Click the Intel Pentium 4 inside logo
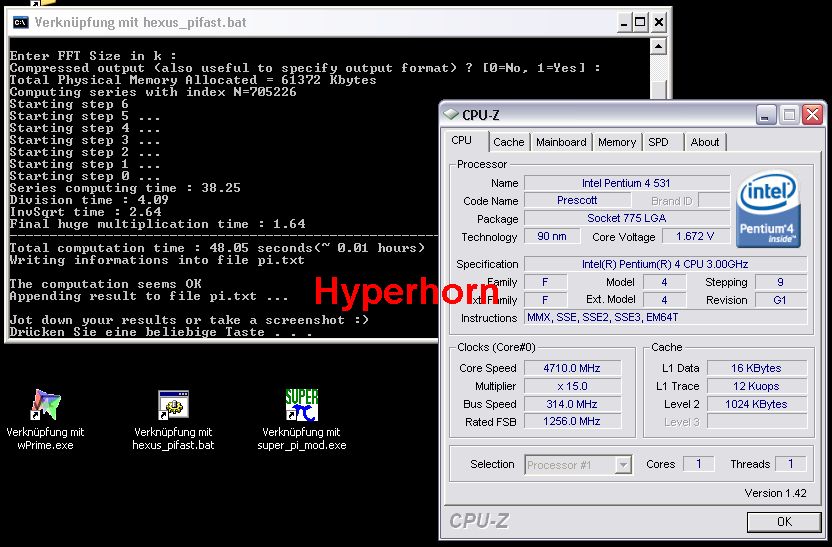 768,209
